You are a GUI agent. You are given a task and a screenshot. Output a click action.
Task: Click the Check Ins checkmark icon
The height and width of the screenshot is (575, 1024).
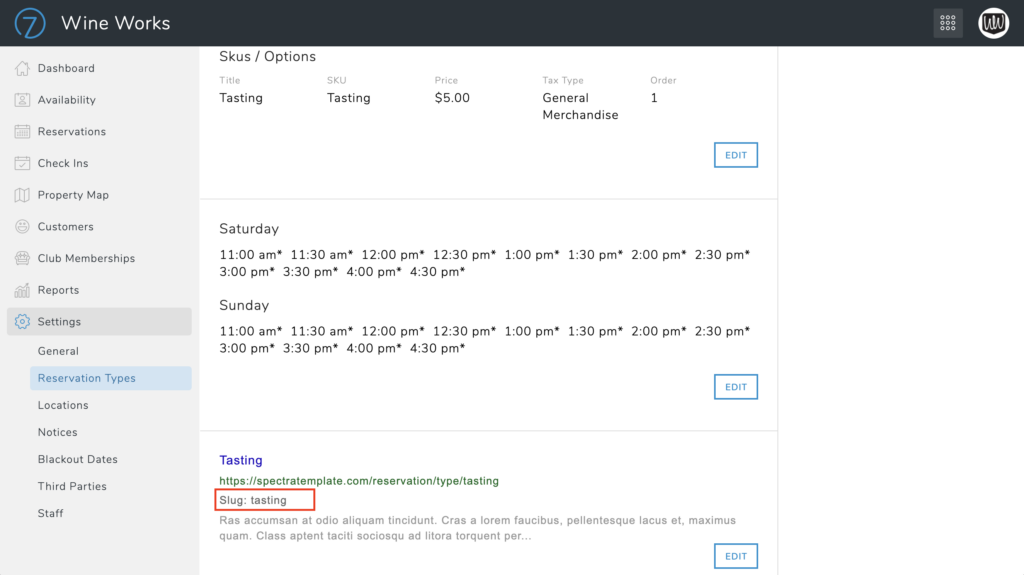22,163
